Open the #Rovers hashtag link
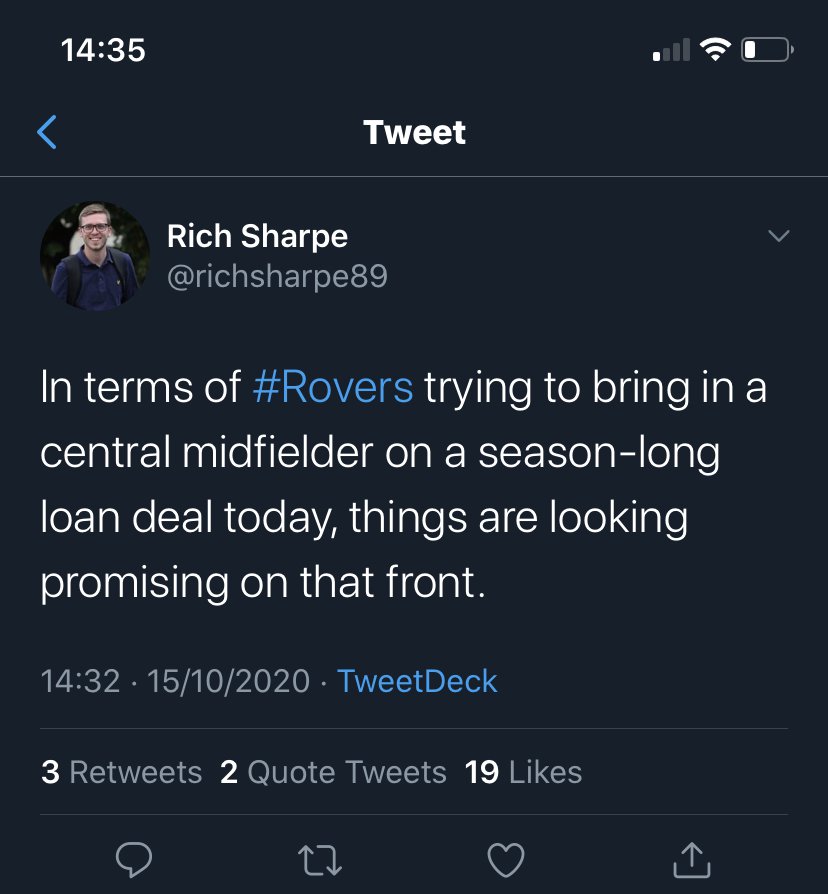Image resolution: width=828 pixels, height=894 pixels. pos(333,387)
